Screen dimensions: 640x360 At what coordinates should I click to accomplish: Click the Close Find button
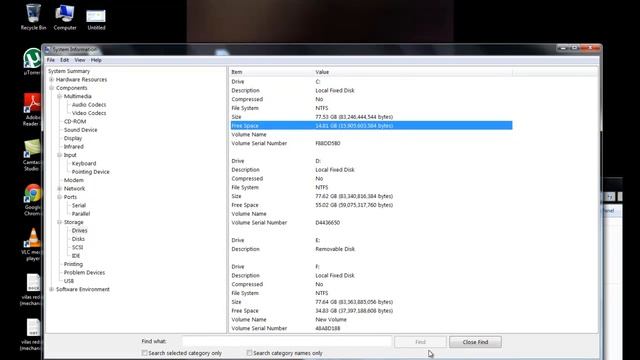[x=475, y=342]
